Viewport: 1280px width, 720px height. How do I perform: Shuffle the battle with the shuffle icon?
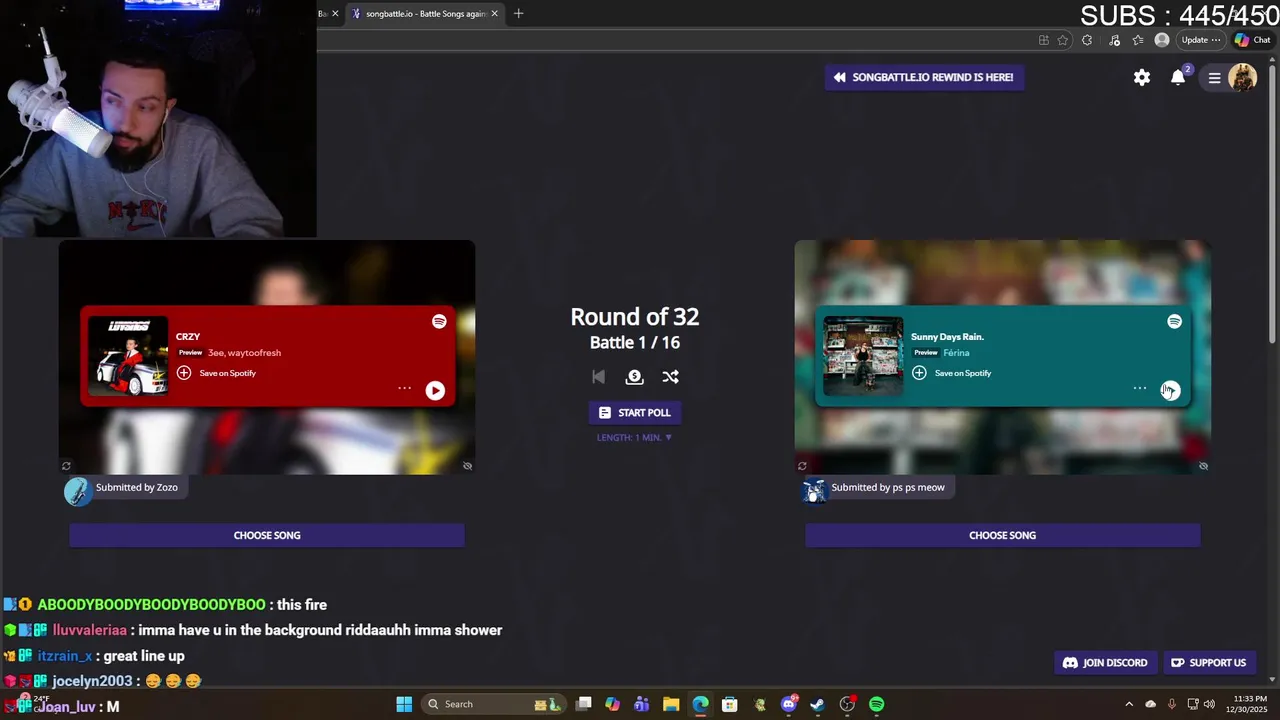coord(670,377)
